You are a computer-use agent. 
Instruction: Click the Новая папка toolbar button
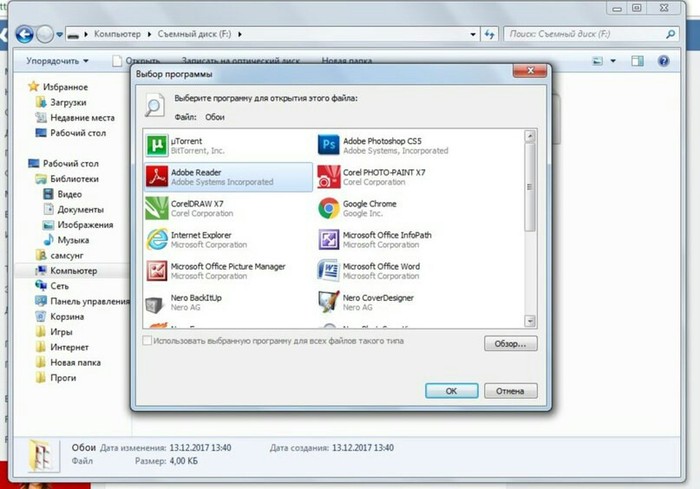pos(346,61)
